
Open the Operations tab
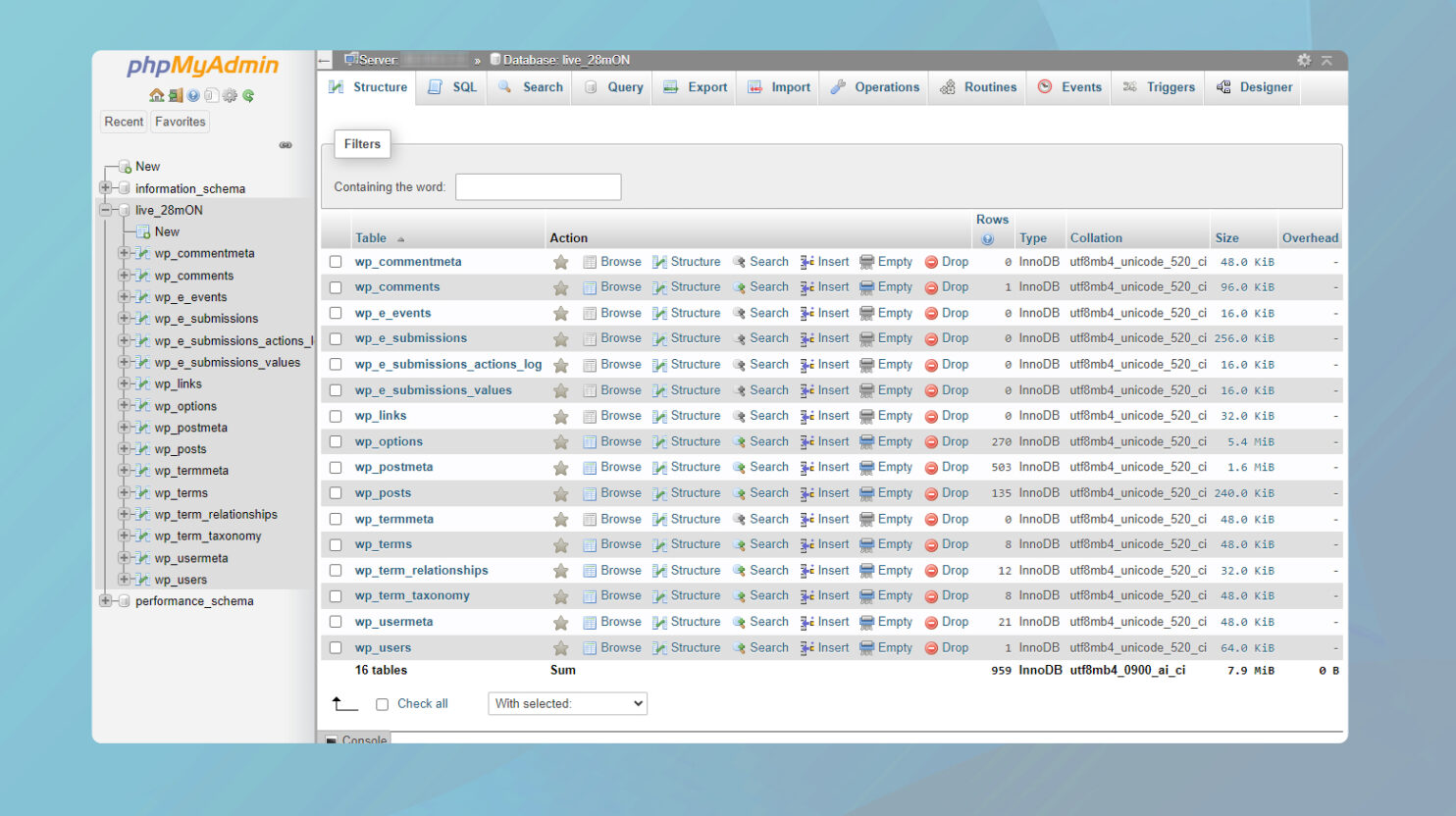point(875,87)
